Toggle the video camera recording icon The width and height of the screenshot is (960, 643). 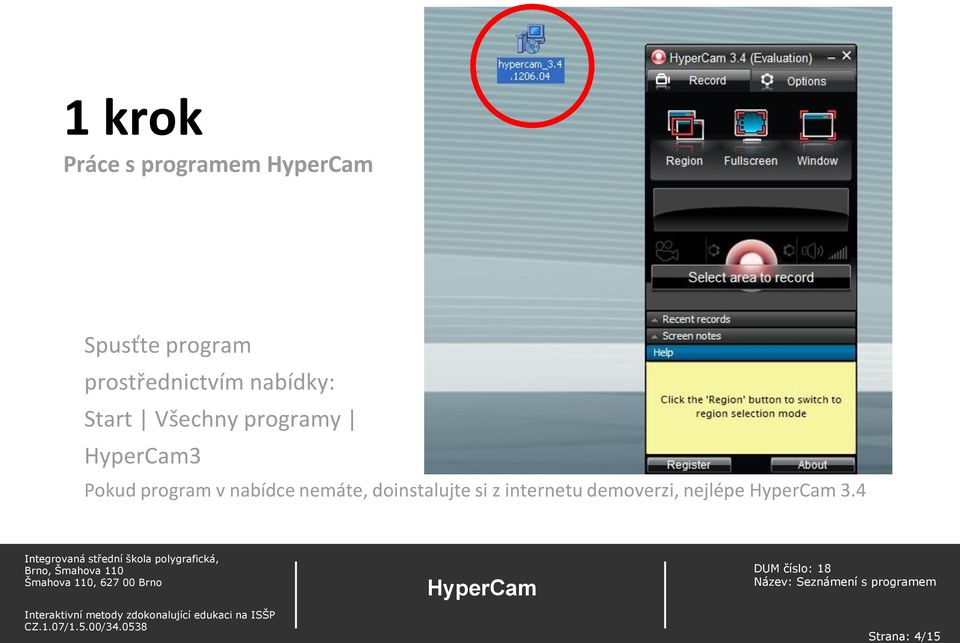coord(667,251)
